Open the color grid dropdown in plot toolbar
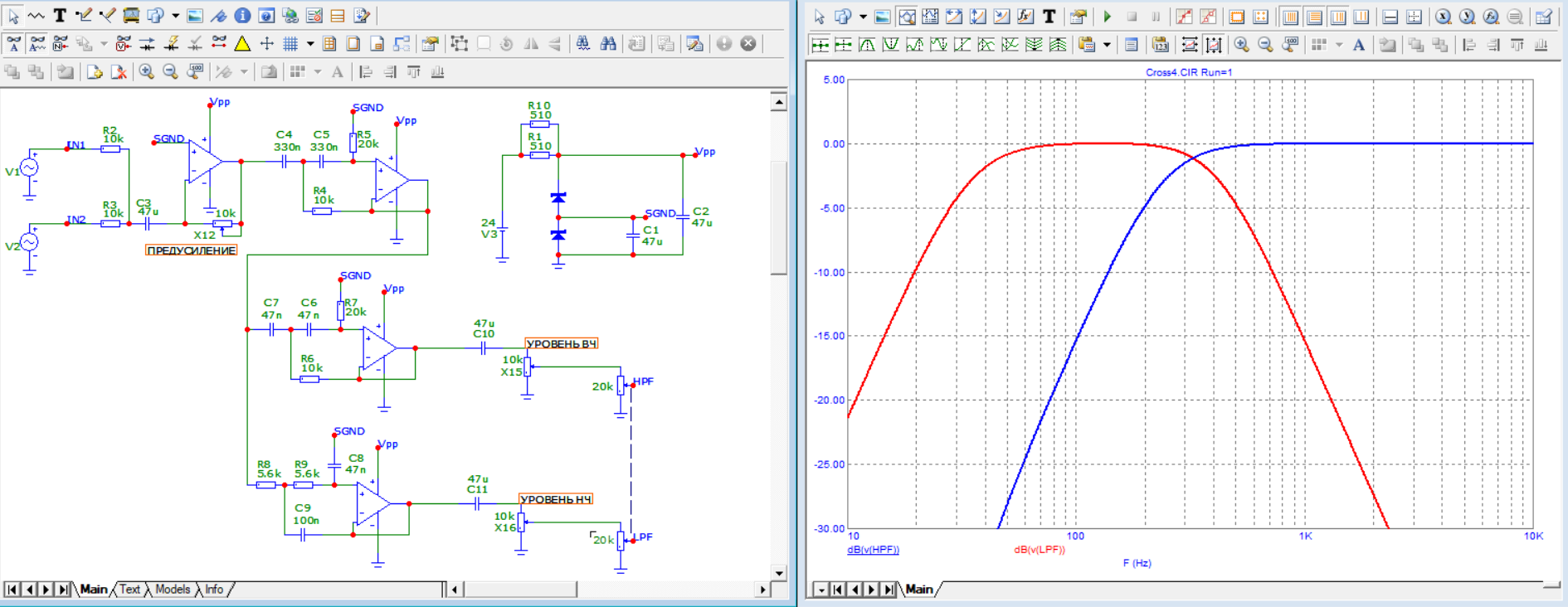1568x607 pixels. click(x=1339, y=45)
